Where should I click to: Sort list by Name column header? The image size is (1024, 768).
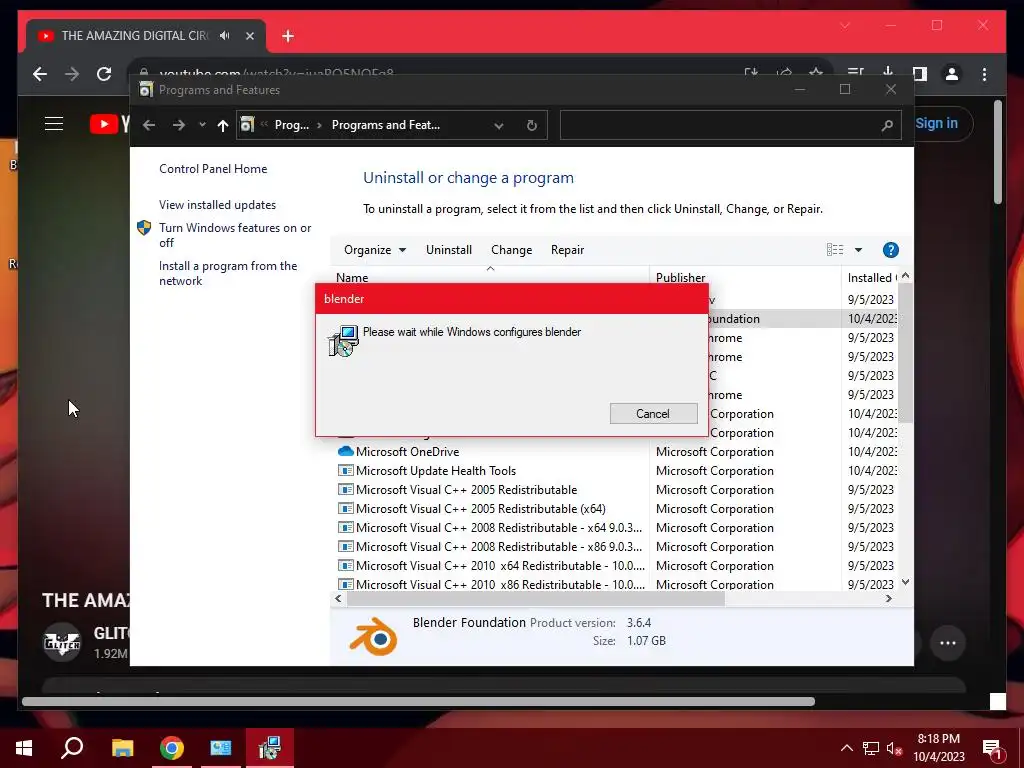pos(352,278)
